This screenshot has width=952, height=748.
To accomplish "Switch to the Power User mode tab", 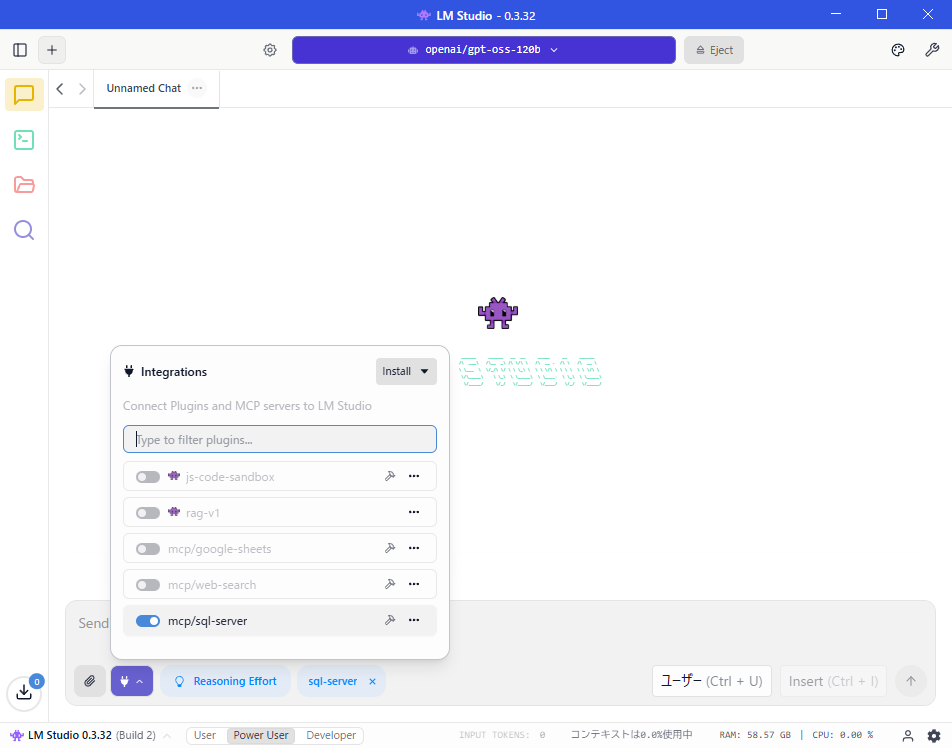I will (x=260, y=735).
